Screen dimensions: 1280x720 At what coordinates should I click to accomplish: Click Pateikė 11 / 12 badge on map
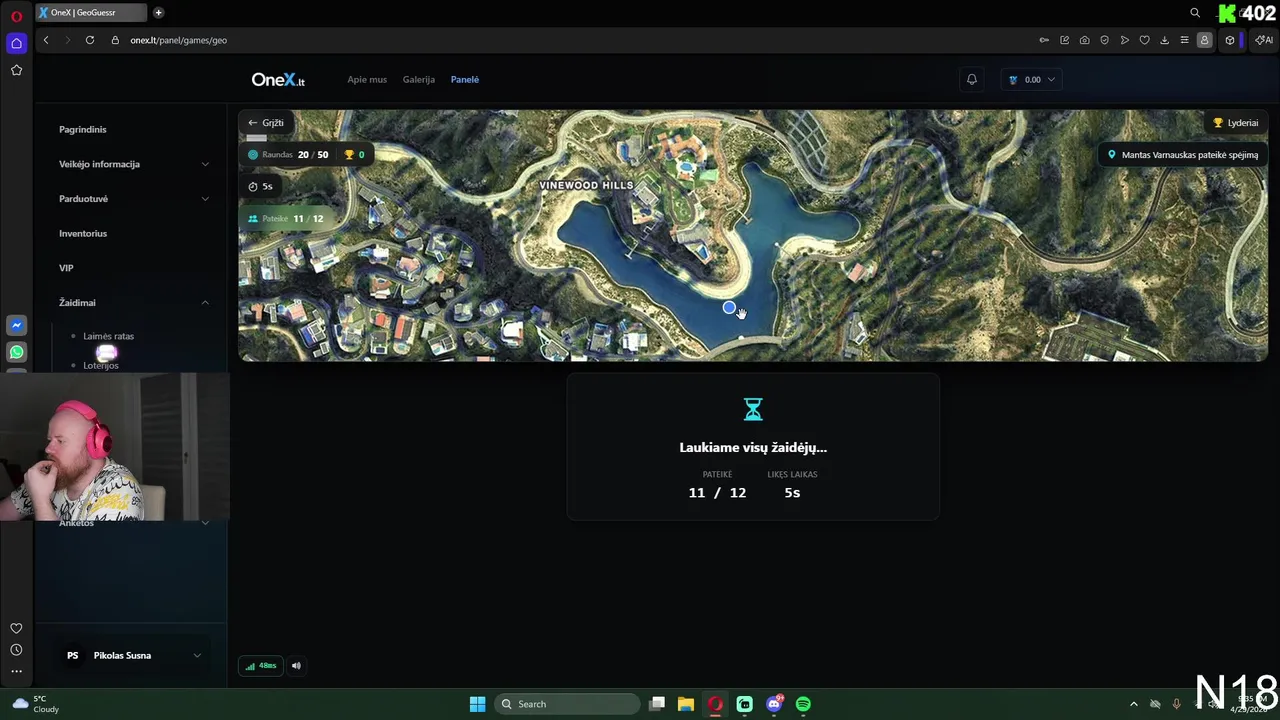coord(285,218)
